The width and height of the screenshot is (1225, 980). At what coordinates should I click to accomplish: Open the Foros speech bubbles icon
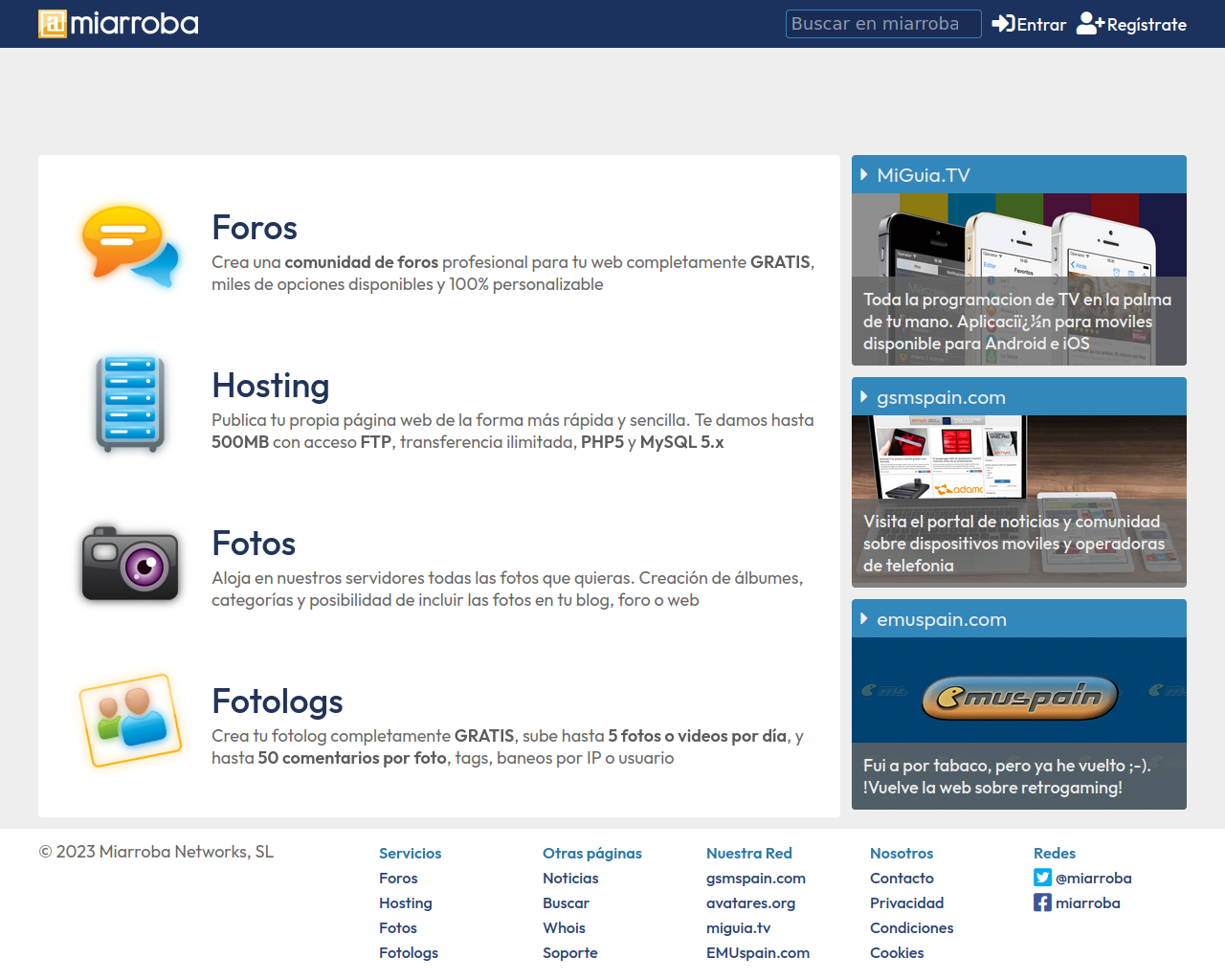pos(130,247)
